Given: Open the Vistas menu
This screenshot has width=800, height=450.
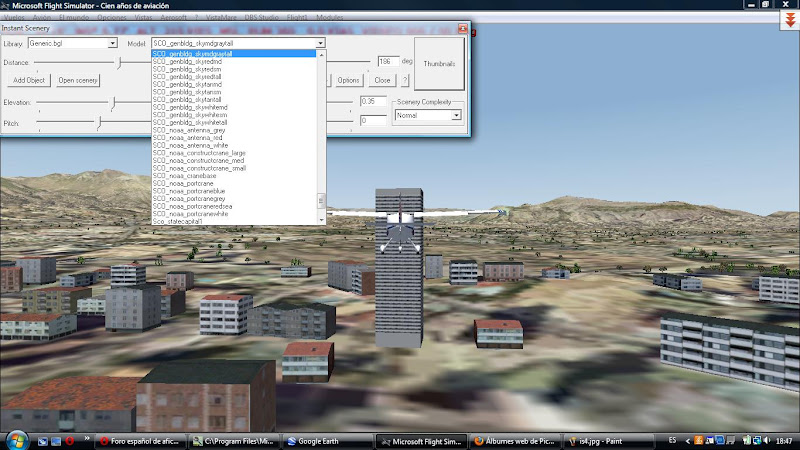Looking at the screenshot, I should click(x=143, y=17).
